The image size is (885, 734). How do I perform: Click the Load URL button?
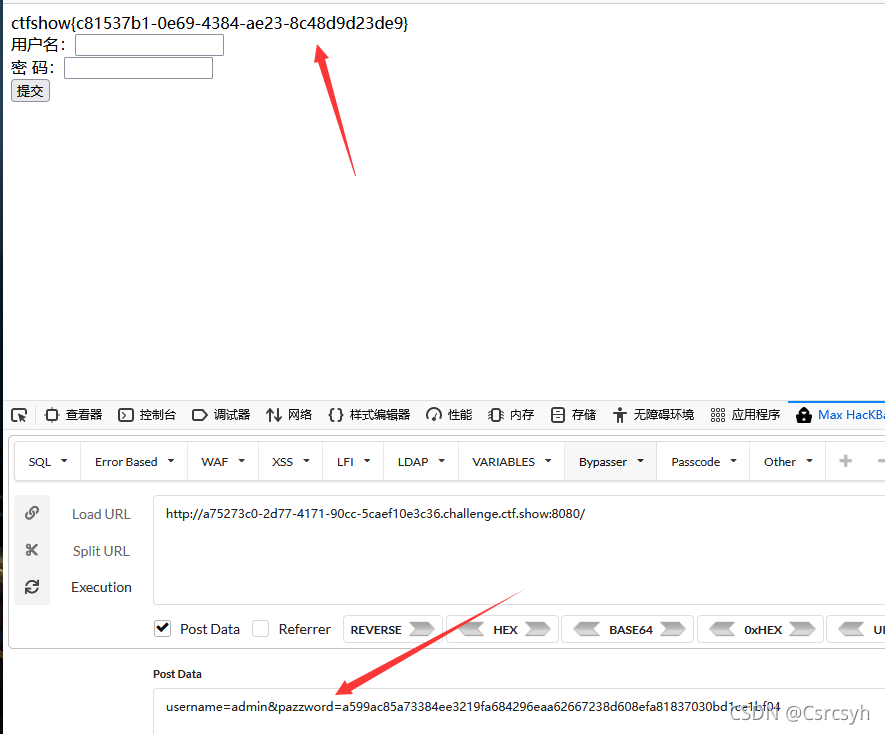tap(101, 514)
